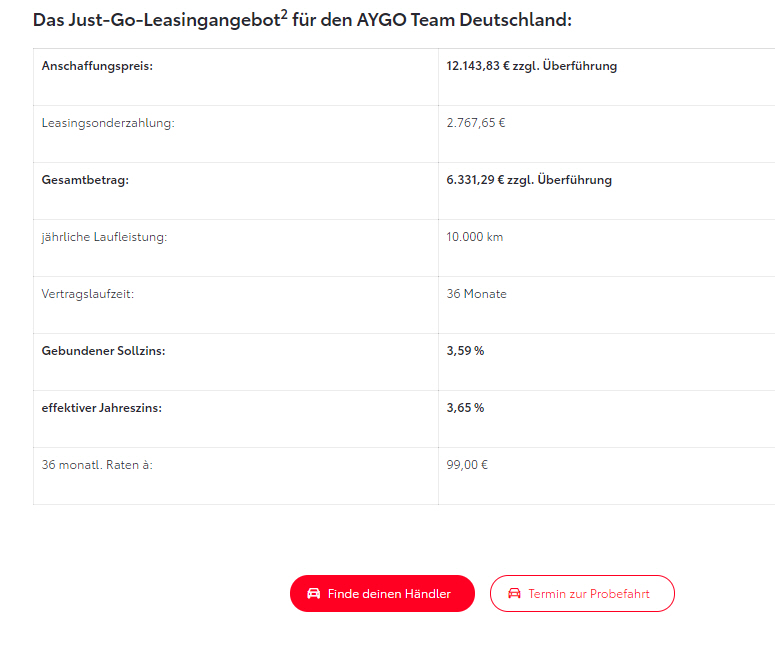The image size is (775, 661).
Task: Click the 3,65 % value
Action: pos(465,408)
